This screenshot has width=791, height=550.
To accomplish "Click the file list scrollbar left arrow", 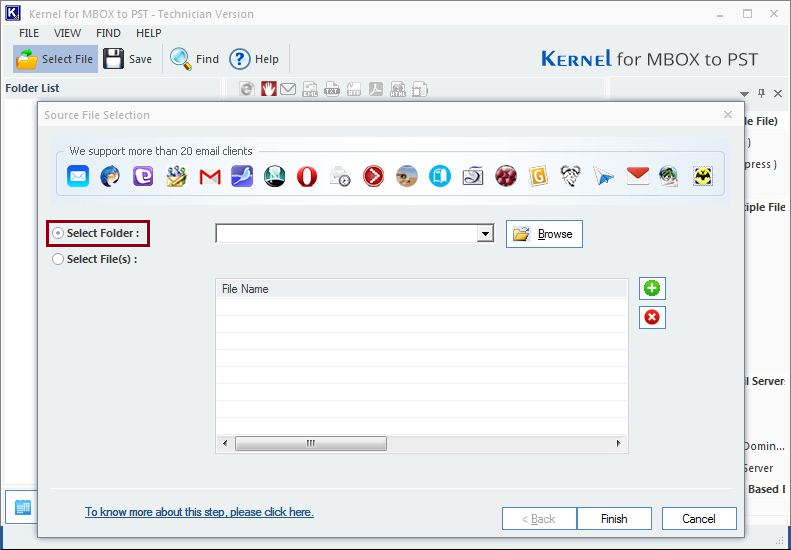I will (x=225, y=444).
